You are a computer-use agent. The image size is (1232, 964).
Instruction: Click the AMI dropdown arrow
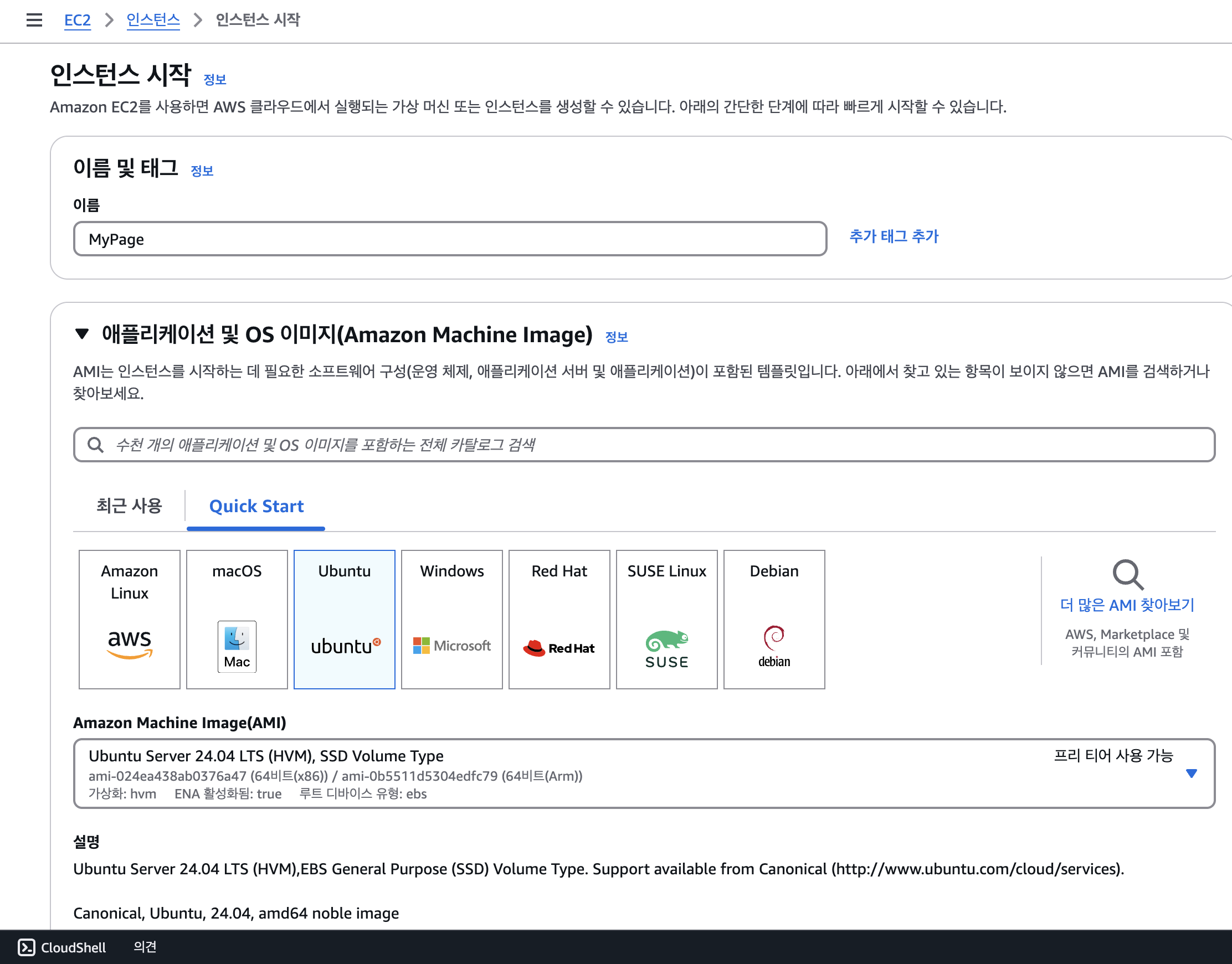pos(1192,773)
